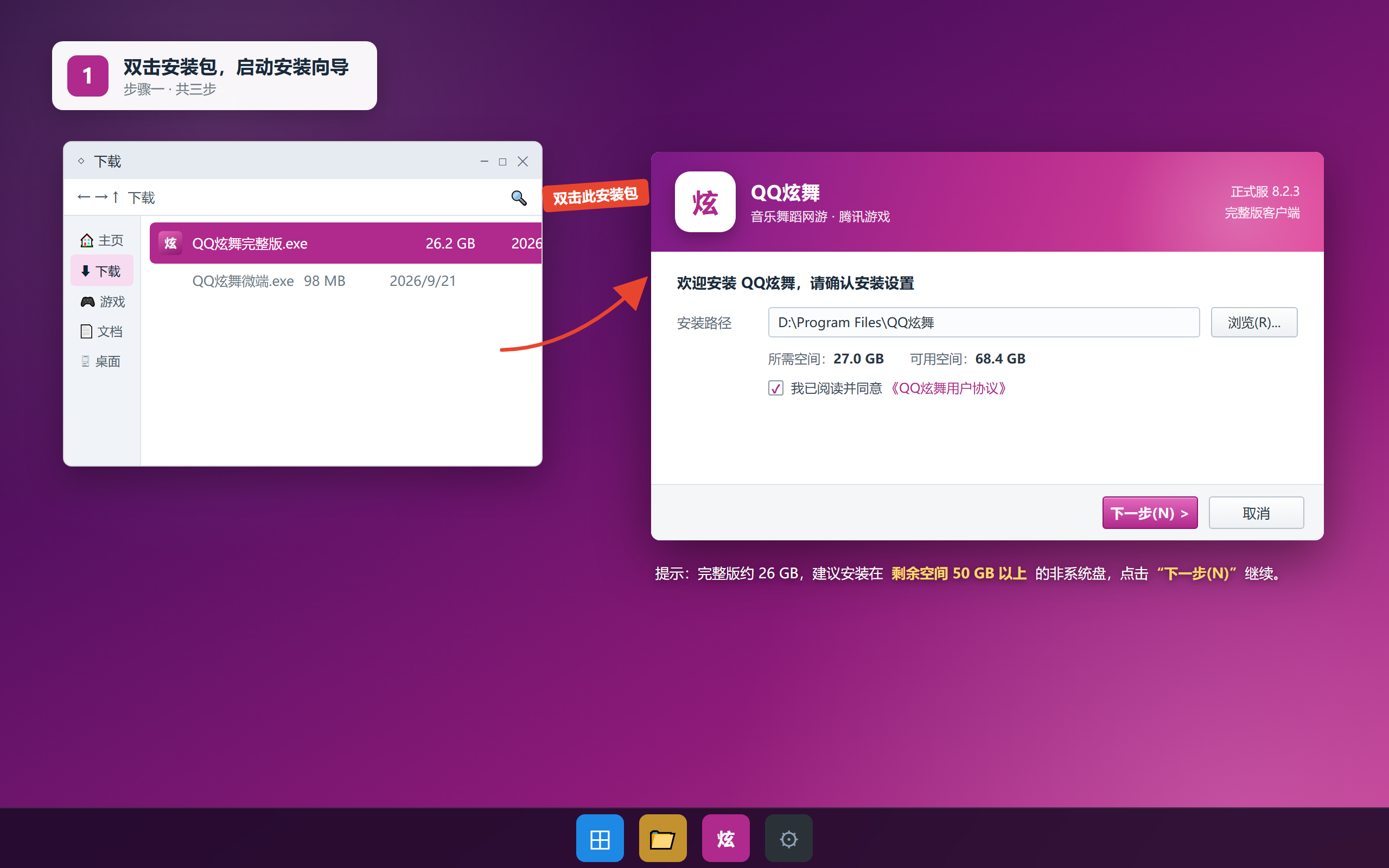
Task: Select 主页 in the sidebar
Action: 102,240
